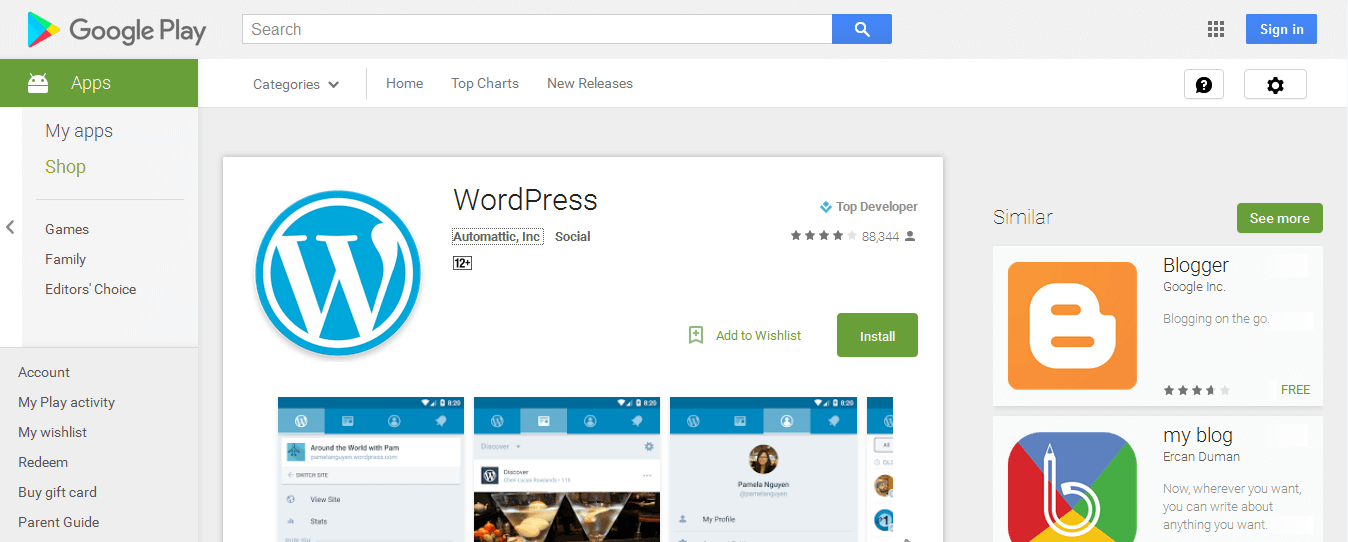The width and height of the screenshot is (1348, 542).
Task: Open the Account link
Action: tap(44, 372)
